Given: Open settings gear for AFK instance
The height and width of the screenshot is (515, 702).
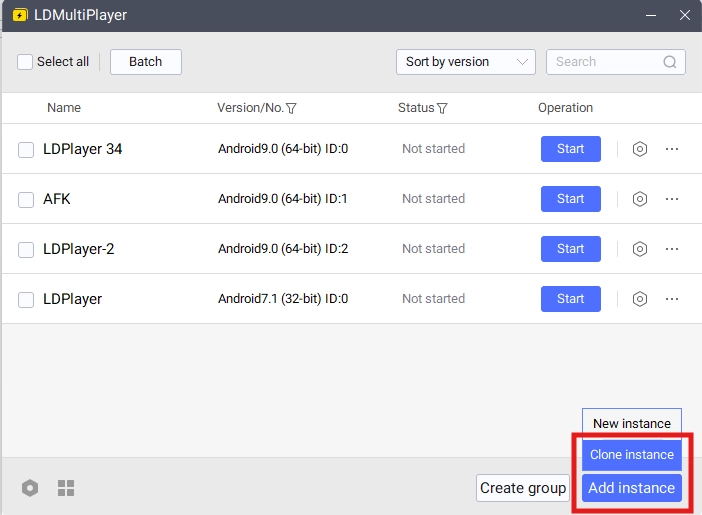Looking at the screenshot, I should (640, 199).
